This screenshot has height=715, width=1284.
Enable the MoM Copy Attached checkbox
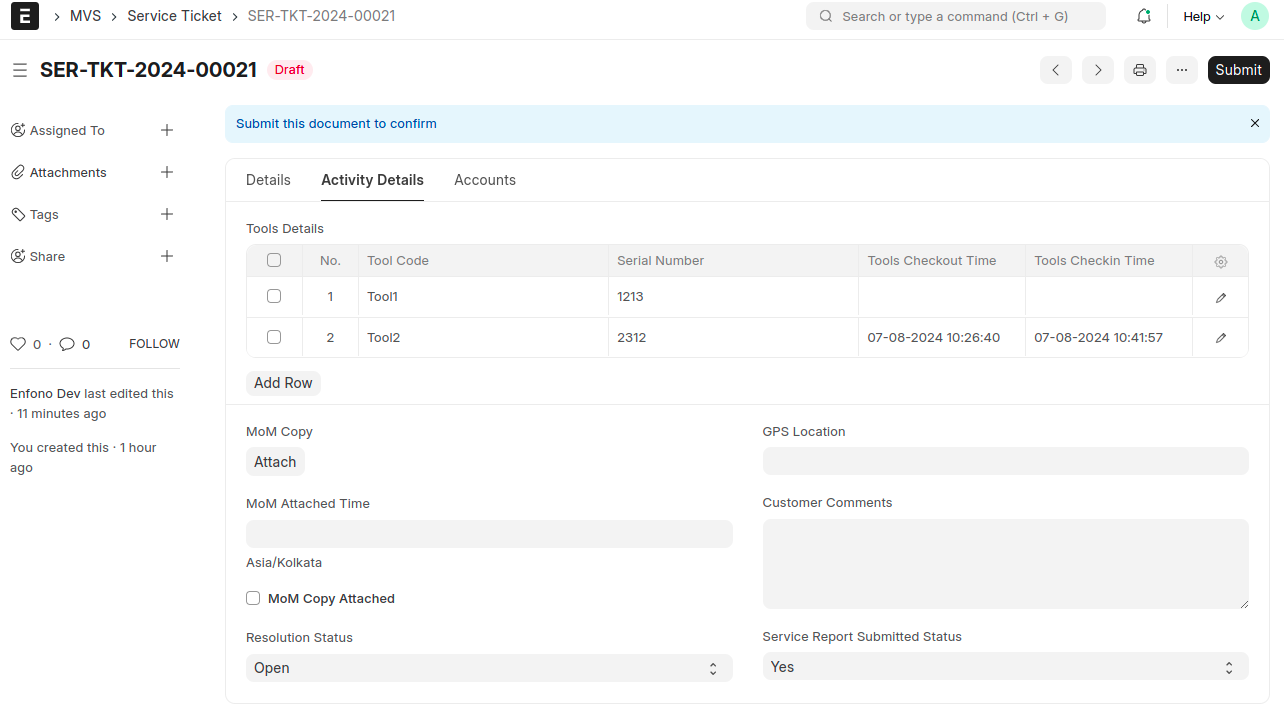click(x=253, y=598)
